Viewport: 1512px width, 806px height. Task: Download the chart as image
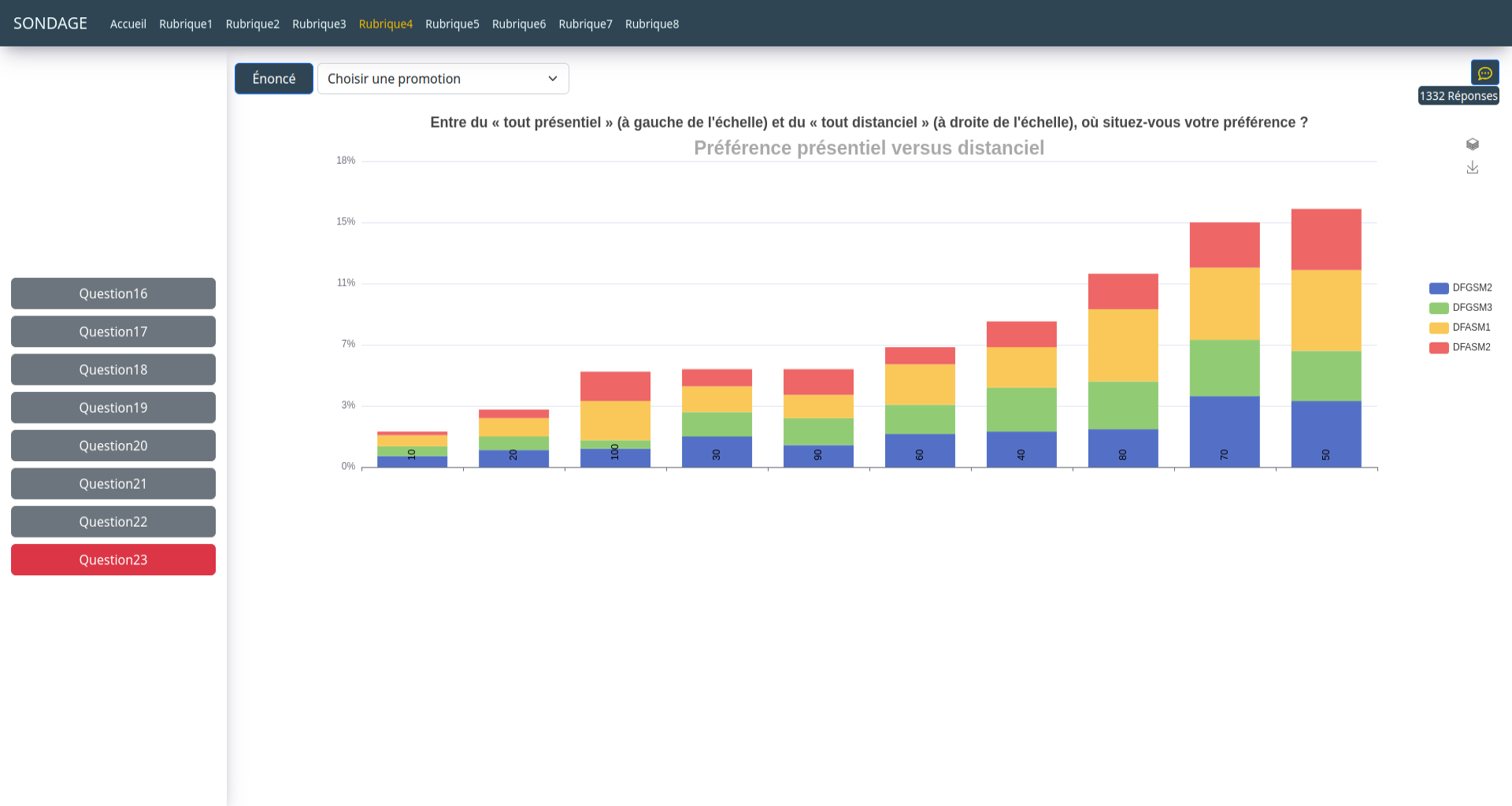coord(1472,168)
